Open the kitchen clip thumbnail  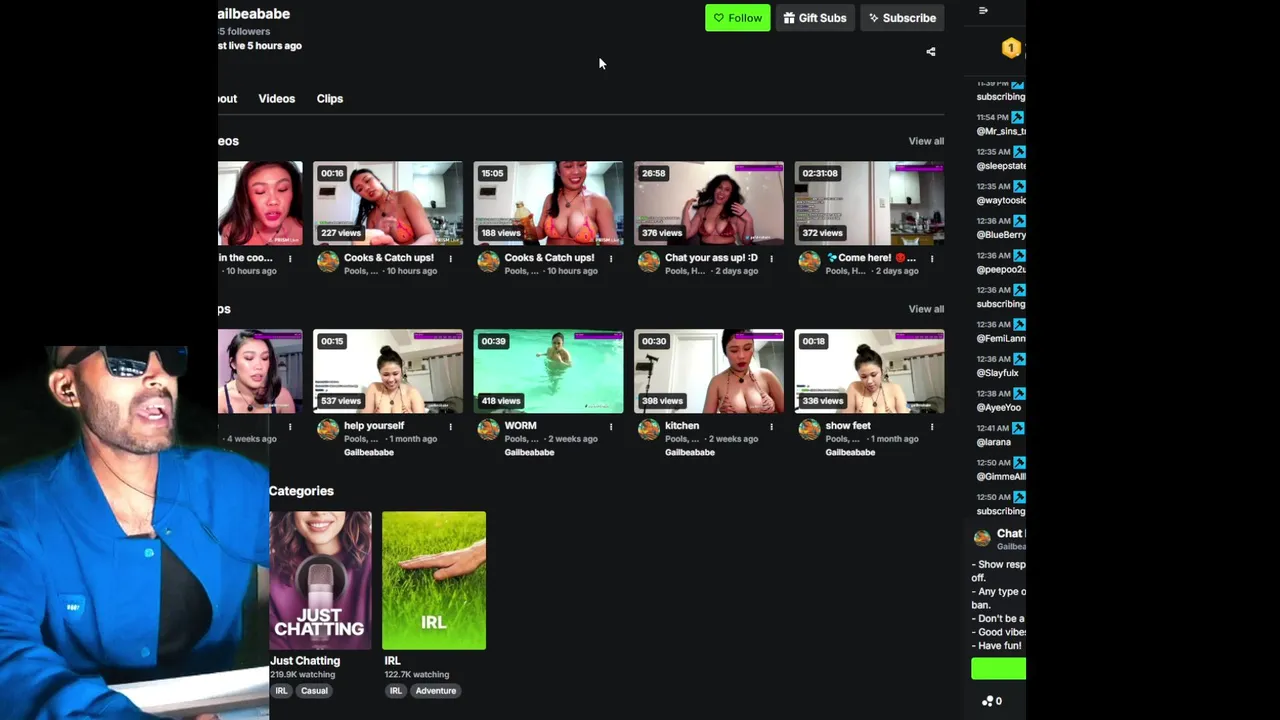coord(709,371)
